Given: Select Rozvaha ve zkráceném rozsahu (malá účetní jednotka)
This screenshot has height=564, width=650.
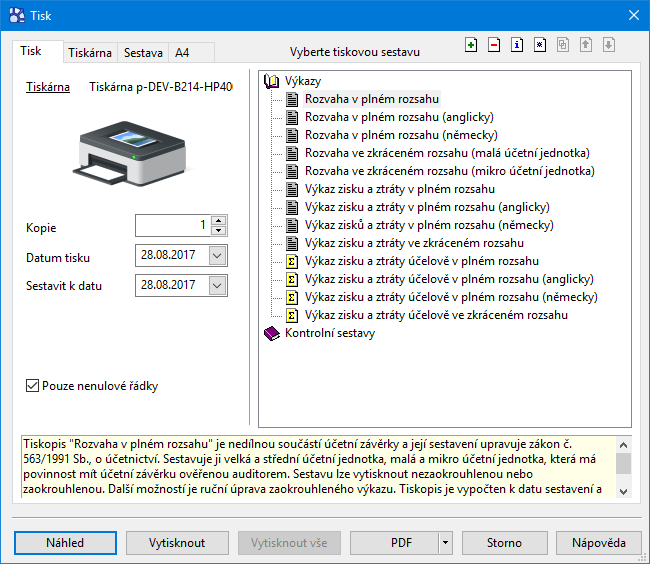Looking at the screenshot, I should pos(447,153).
